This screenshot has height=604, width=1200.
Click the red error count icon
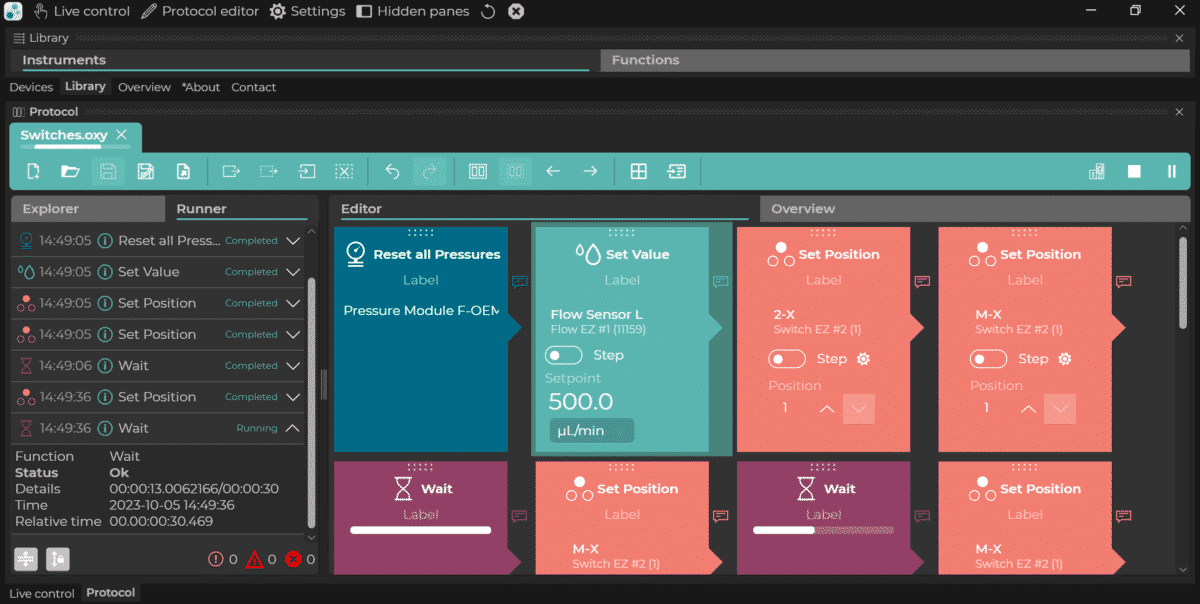(293, 559)
